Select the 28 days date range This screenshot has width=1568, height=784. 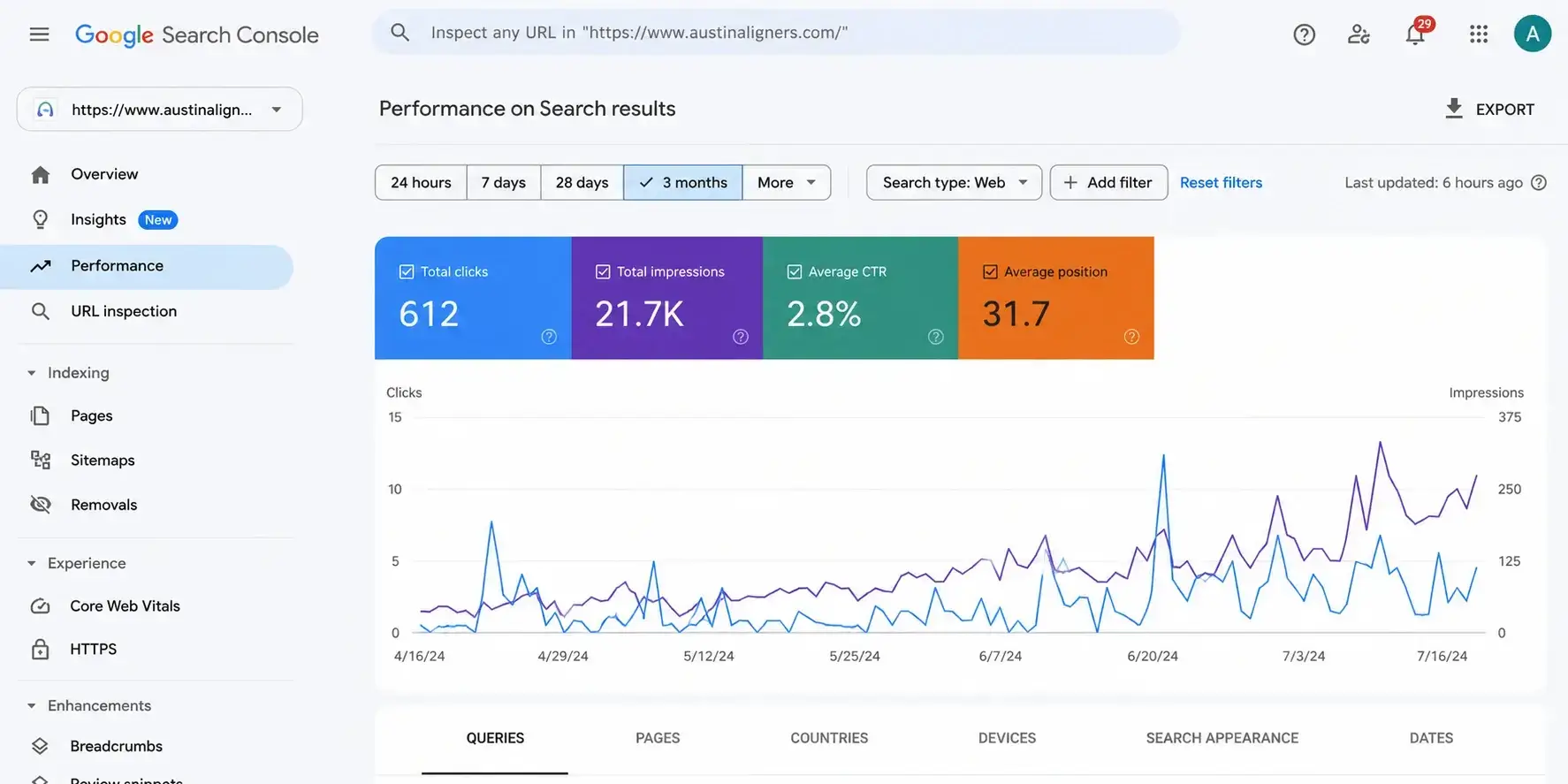[582, 182]
